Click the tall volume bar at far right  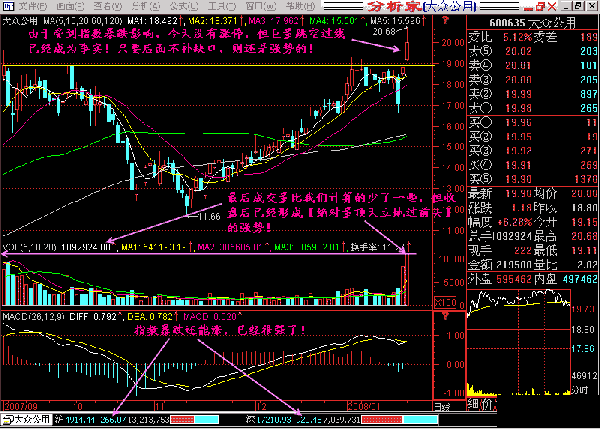[405, 283]
